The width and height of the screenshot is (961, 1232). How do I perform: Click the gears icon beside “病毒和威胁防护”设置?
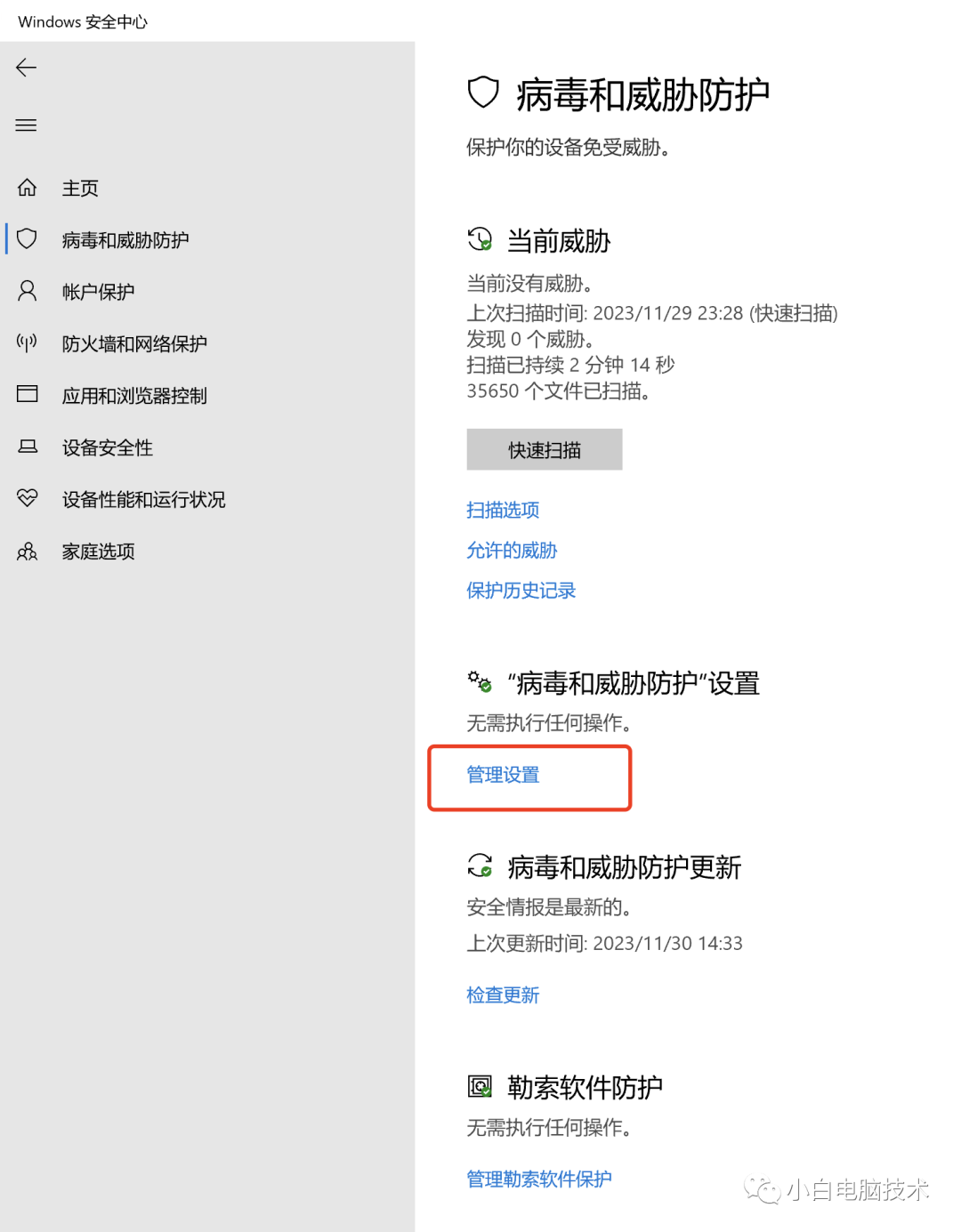coord(480,682)
